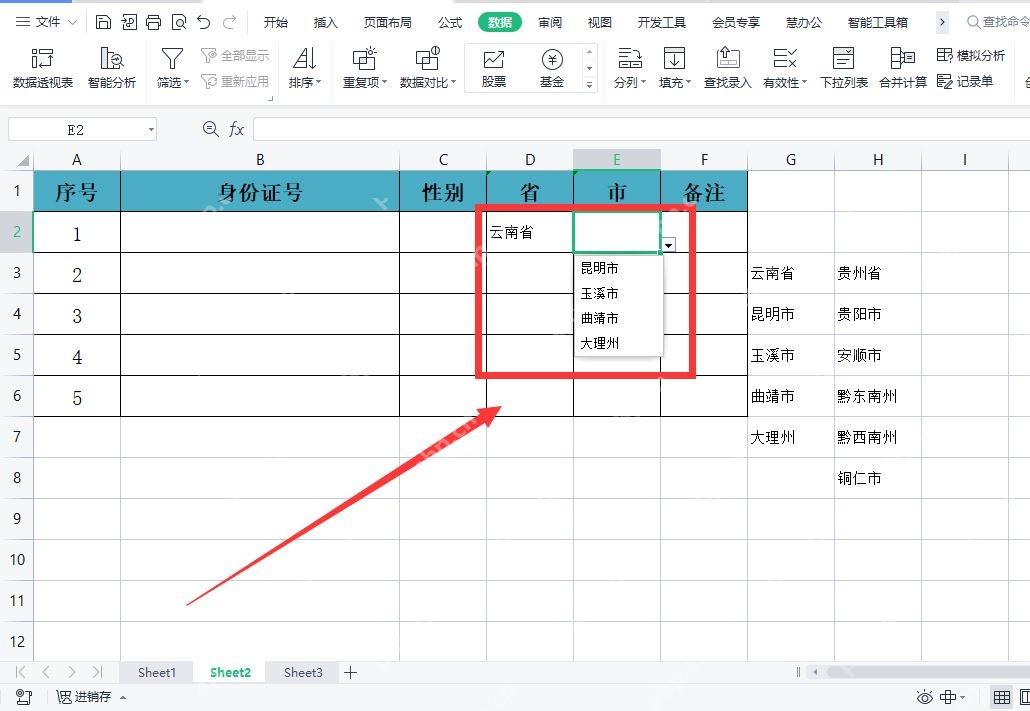Click the dropdown arrow of cell E2
This screenshot has height=711, width=1030.
click(x=669, y=245)
